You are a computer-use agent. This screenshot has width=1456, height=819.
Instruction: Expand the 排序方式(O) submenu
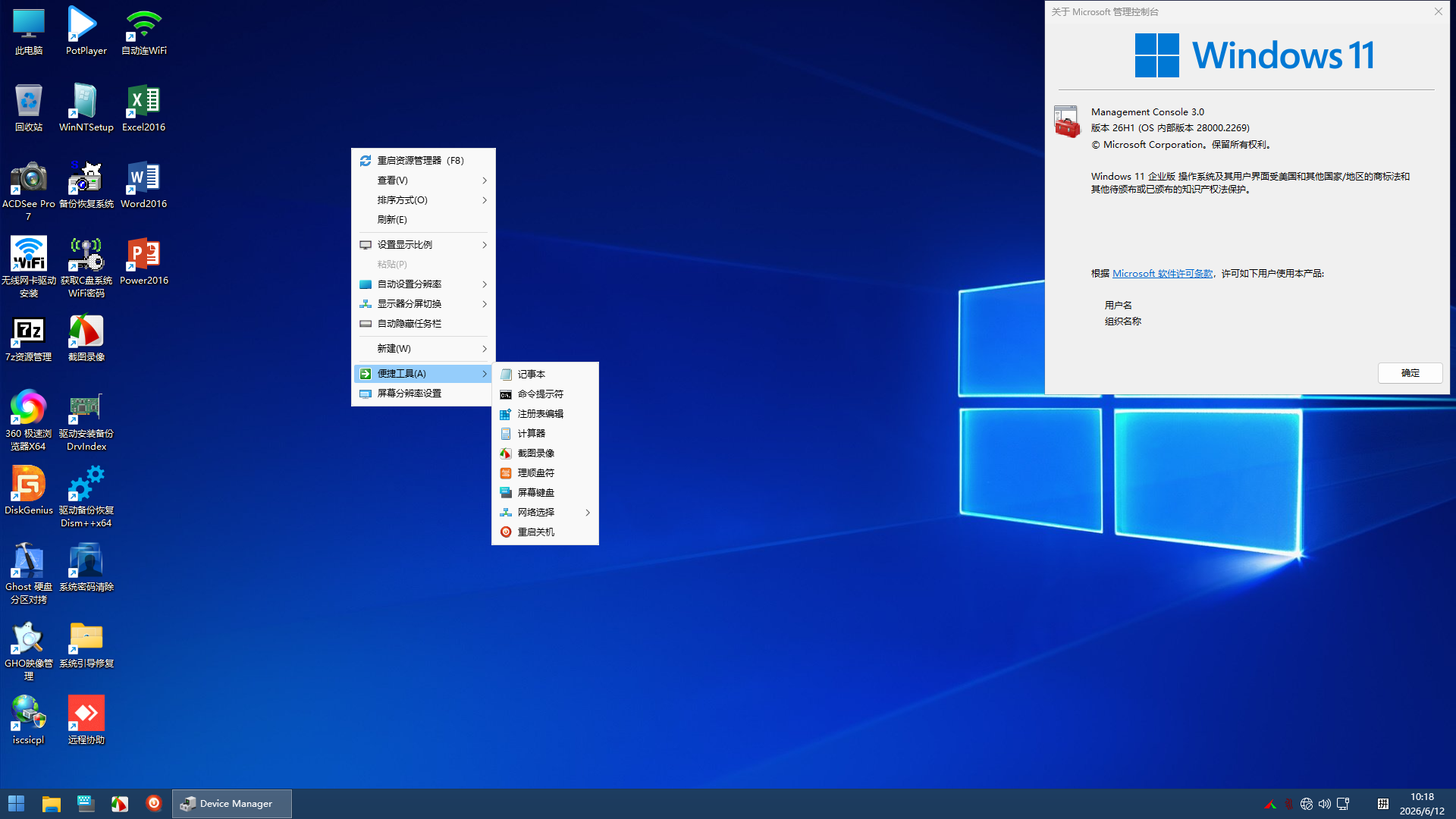click(x=423, y=200)
